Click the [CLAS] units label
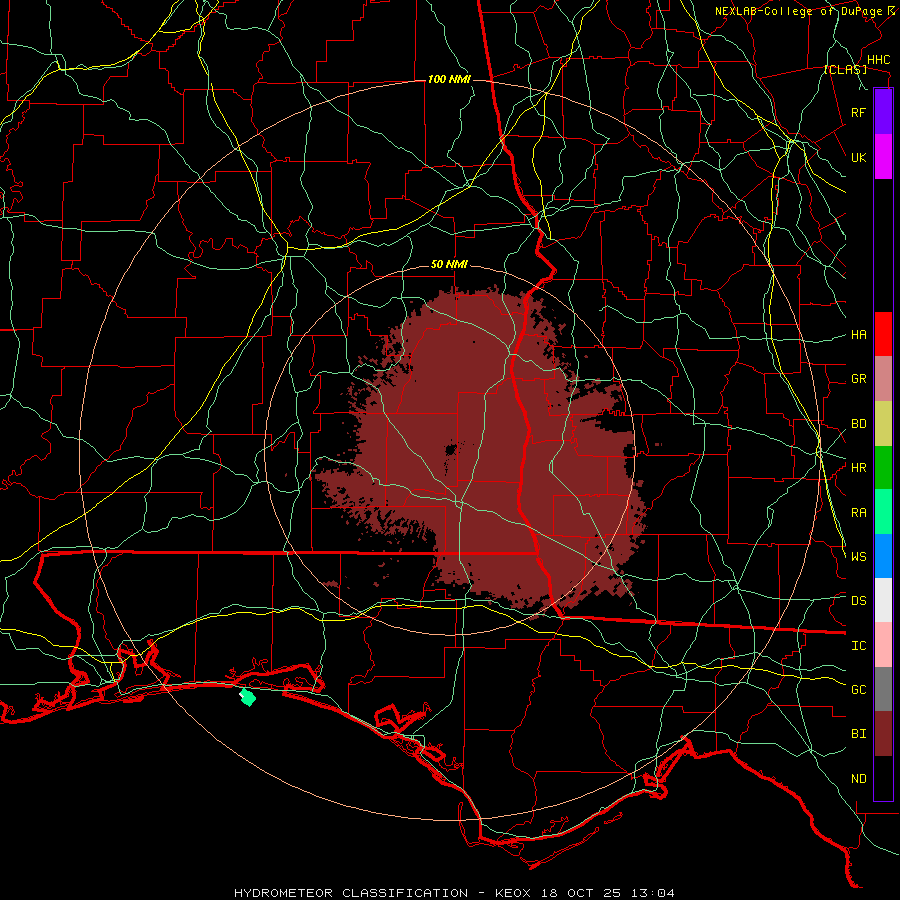This screenshot has width=900, height=900. (845, 69)
